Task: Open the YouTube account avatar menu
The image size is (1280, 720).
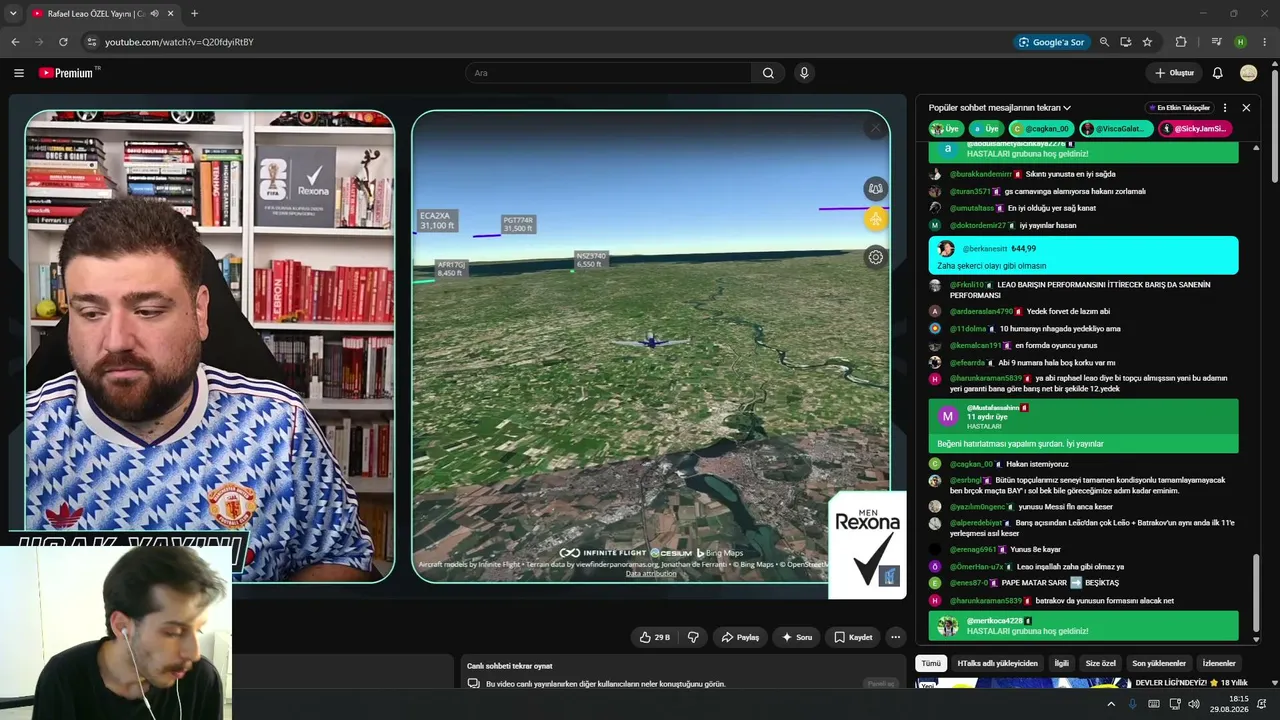Action: point(1248,73)
